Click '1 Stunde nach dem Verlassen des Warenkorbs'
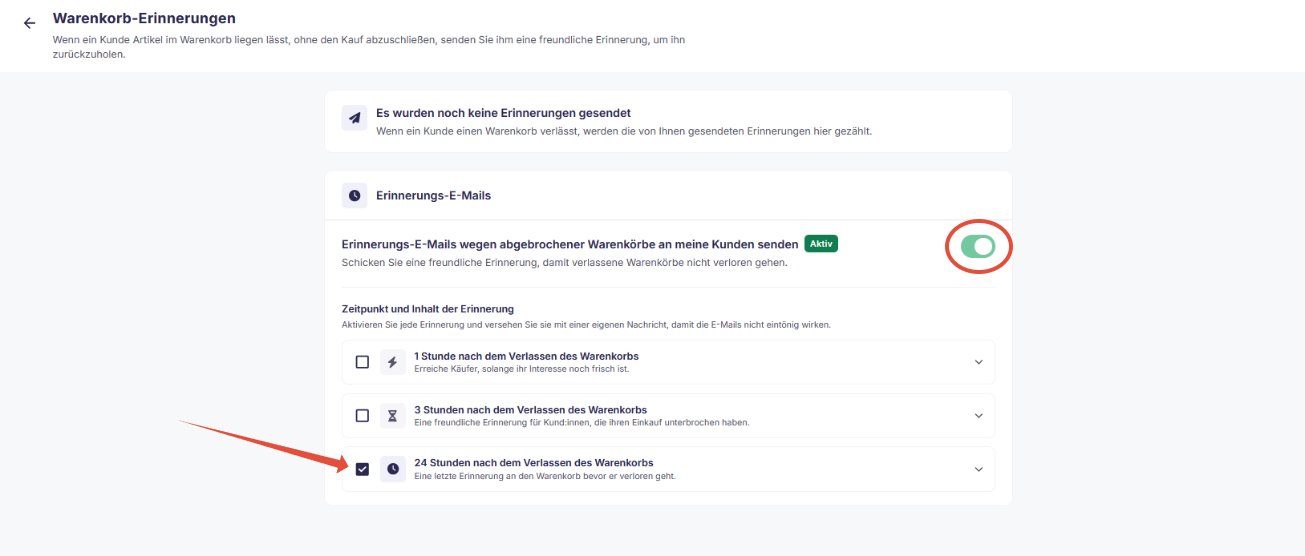1305x556 pixels. click(x=526, y=356)
